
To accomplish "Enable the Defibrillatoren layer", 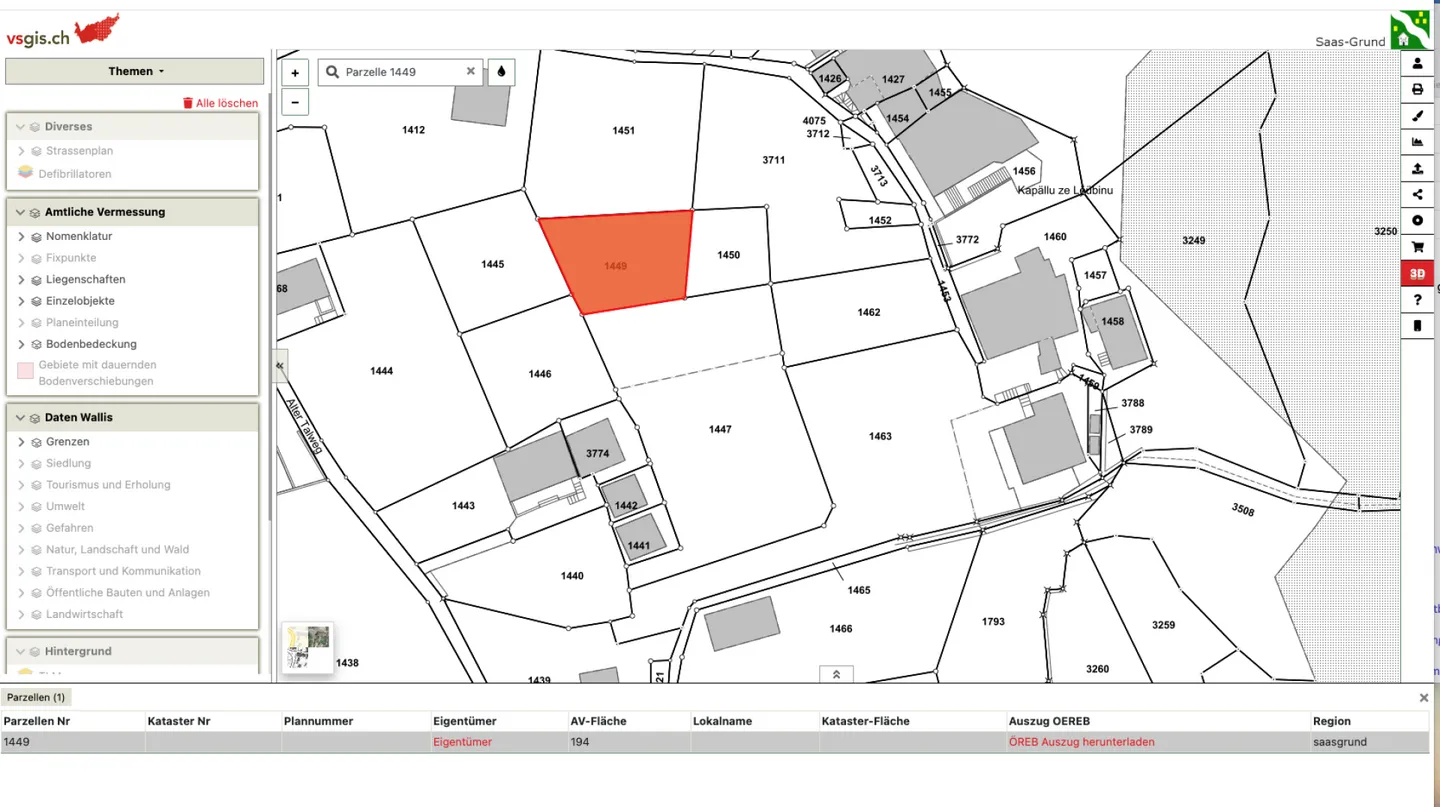I will point(26,173).
